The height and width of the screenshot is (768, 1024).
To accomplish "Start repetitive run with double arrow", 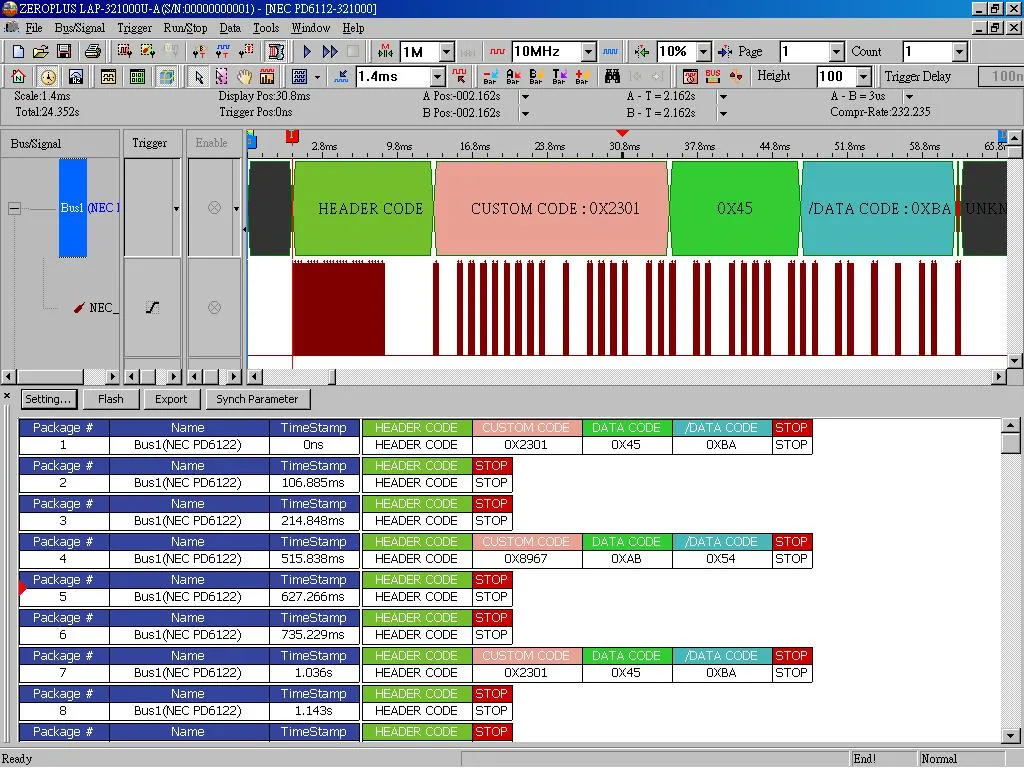I will pyautogui.click(x=330, y=52).
